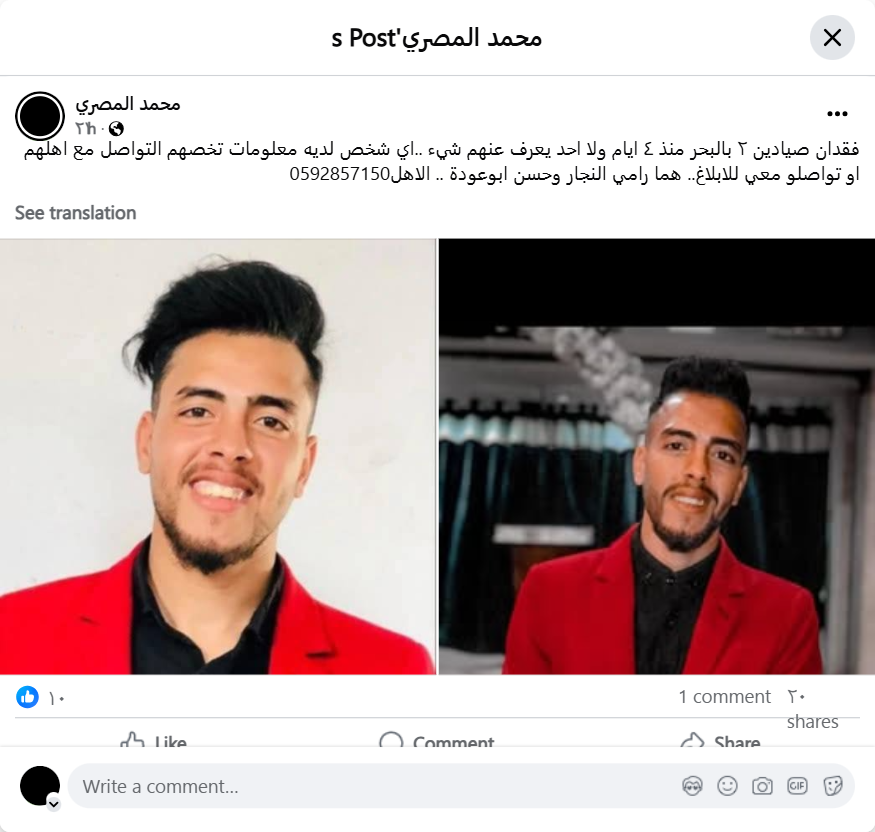Open the emoji picker in comment box
The width and height of the screenshot is (875, 832).
727,786
